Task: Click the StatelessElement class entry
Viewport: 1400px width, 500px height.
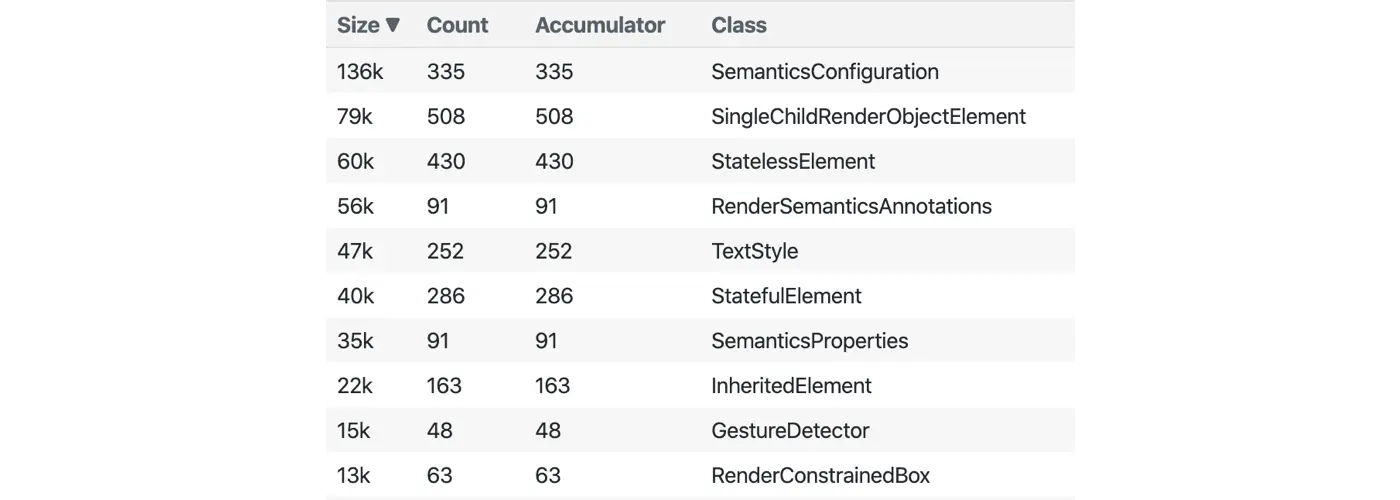Action: pos(793,162)
